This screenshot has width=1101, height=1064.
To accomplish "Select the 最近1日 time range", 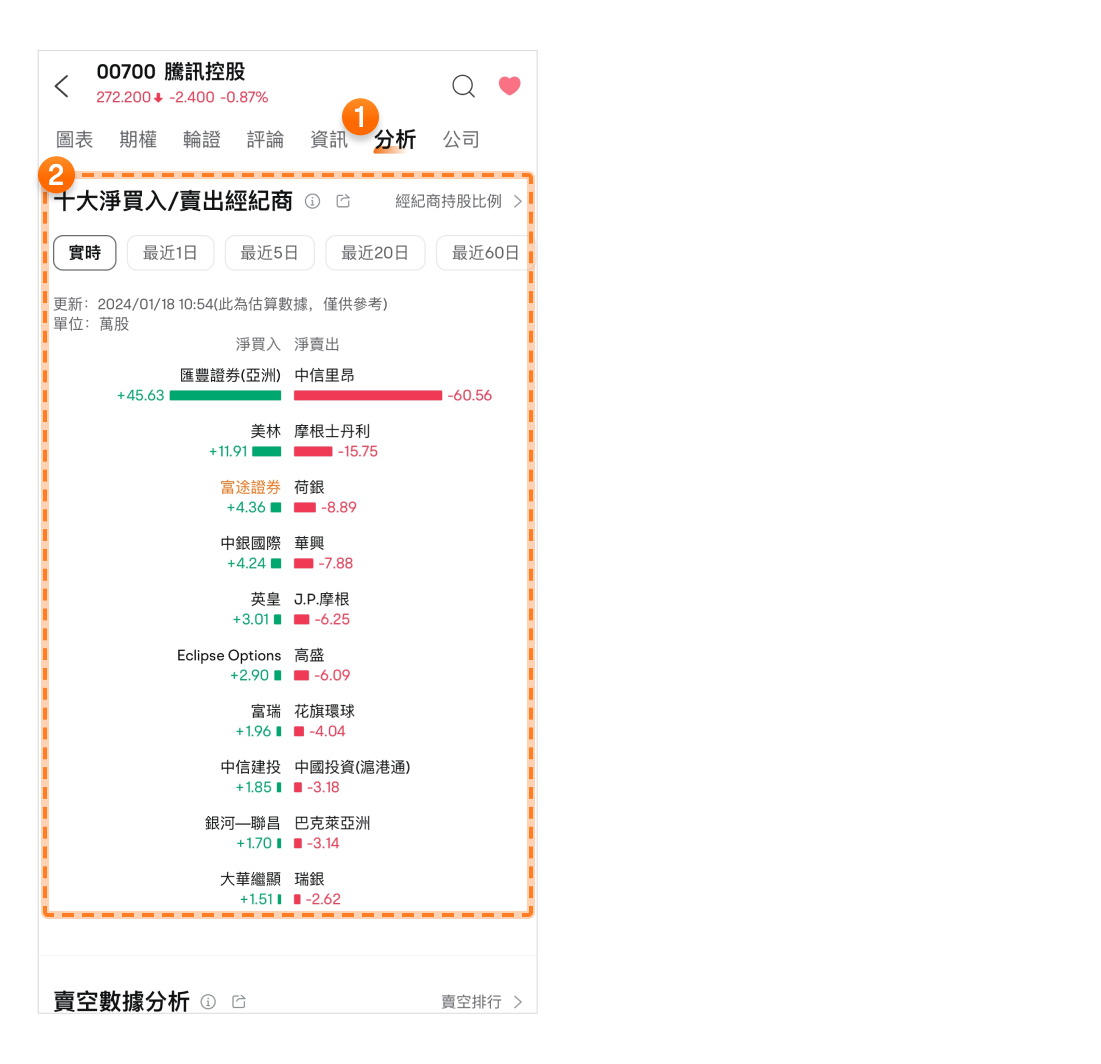I will click(170, 253).
